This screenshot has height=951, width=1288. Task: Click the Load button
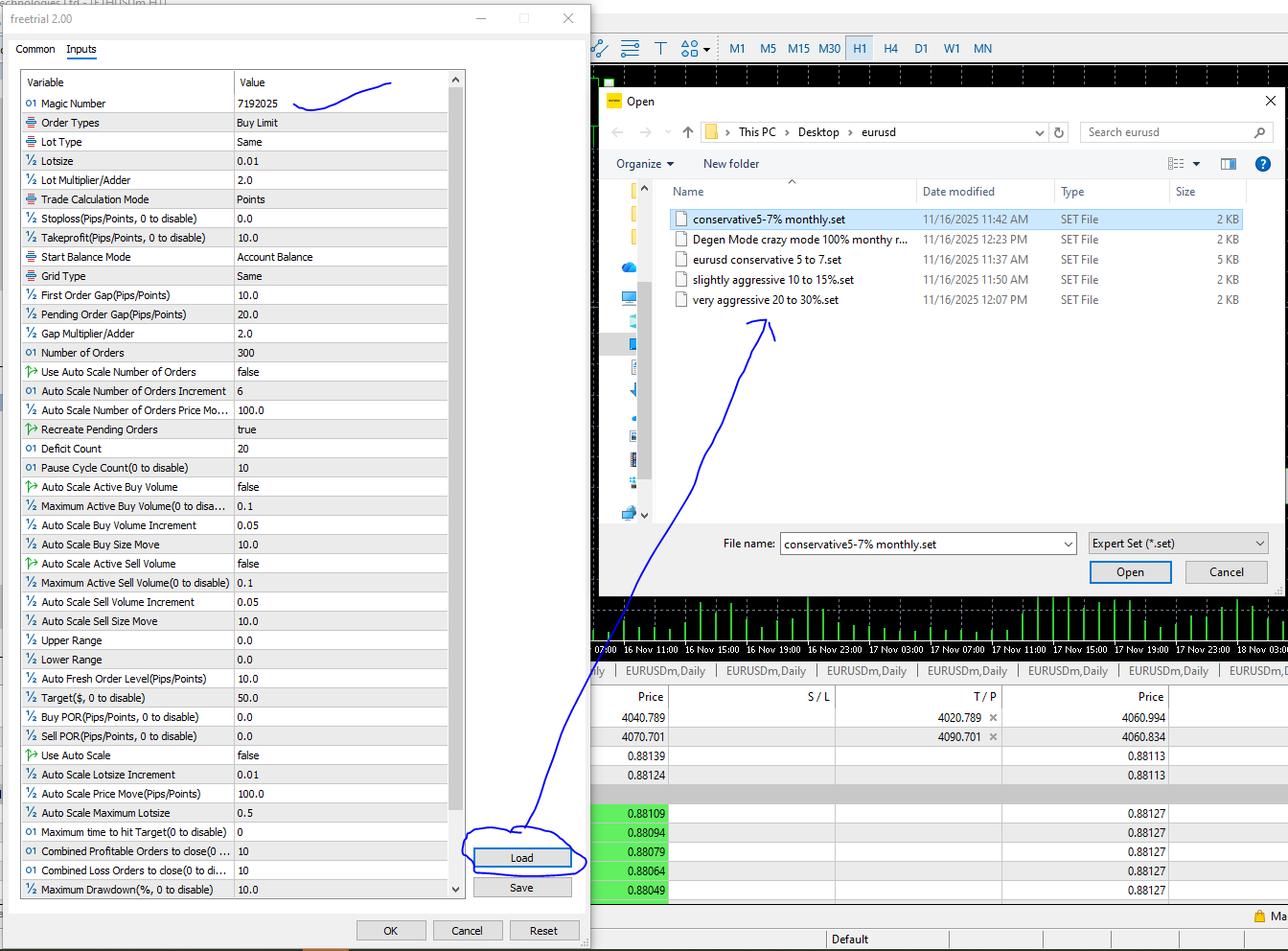coord(521,858)
